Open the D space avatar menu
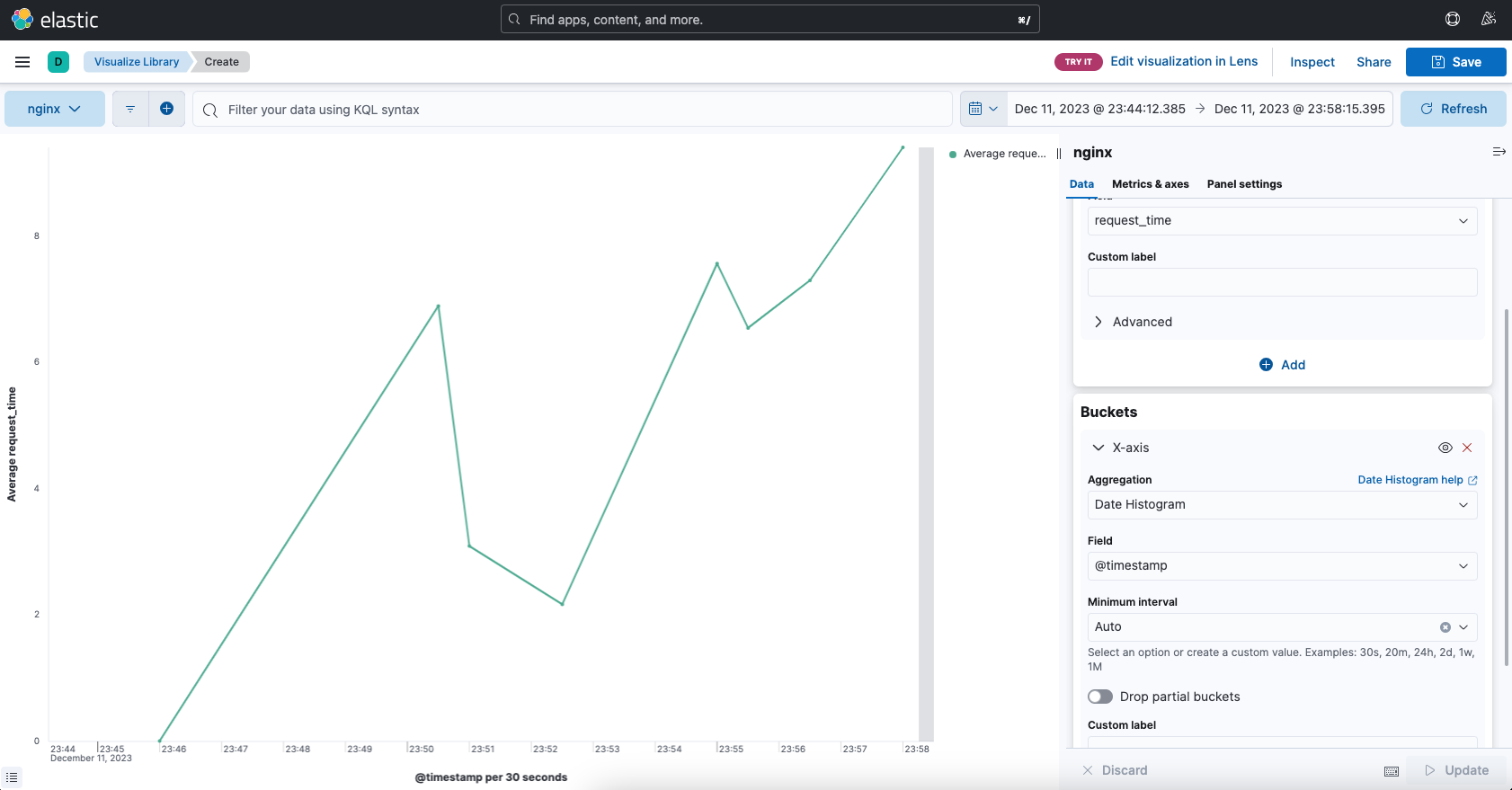 [x=58, y=62]
